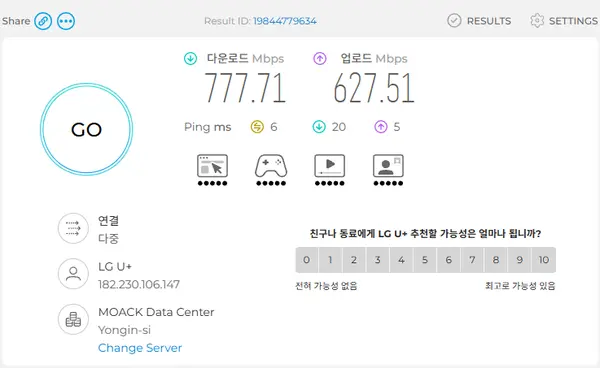Click the upload speed value 627.51
The height and width of the screenshot is (368, 600).
[374, 88]
